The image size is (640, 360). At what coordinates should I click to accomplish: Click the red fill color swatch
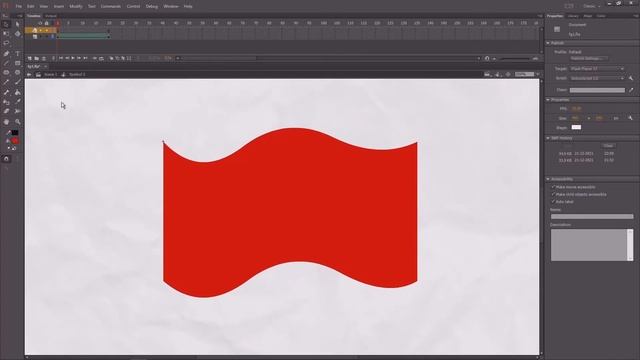pos(15,141)
